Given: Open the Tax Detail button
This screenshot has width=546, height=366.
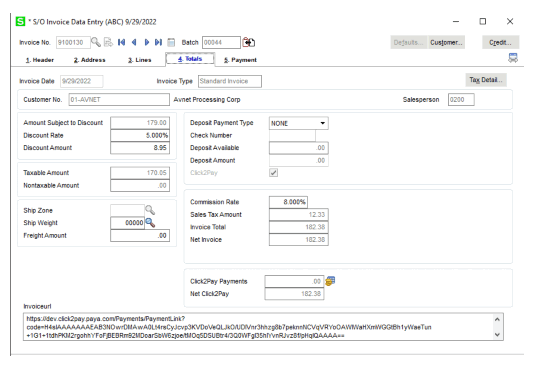Looking at the screenshot, I should click(486, 80).
